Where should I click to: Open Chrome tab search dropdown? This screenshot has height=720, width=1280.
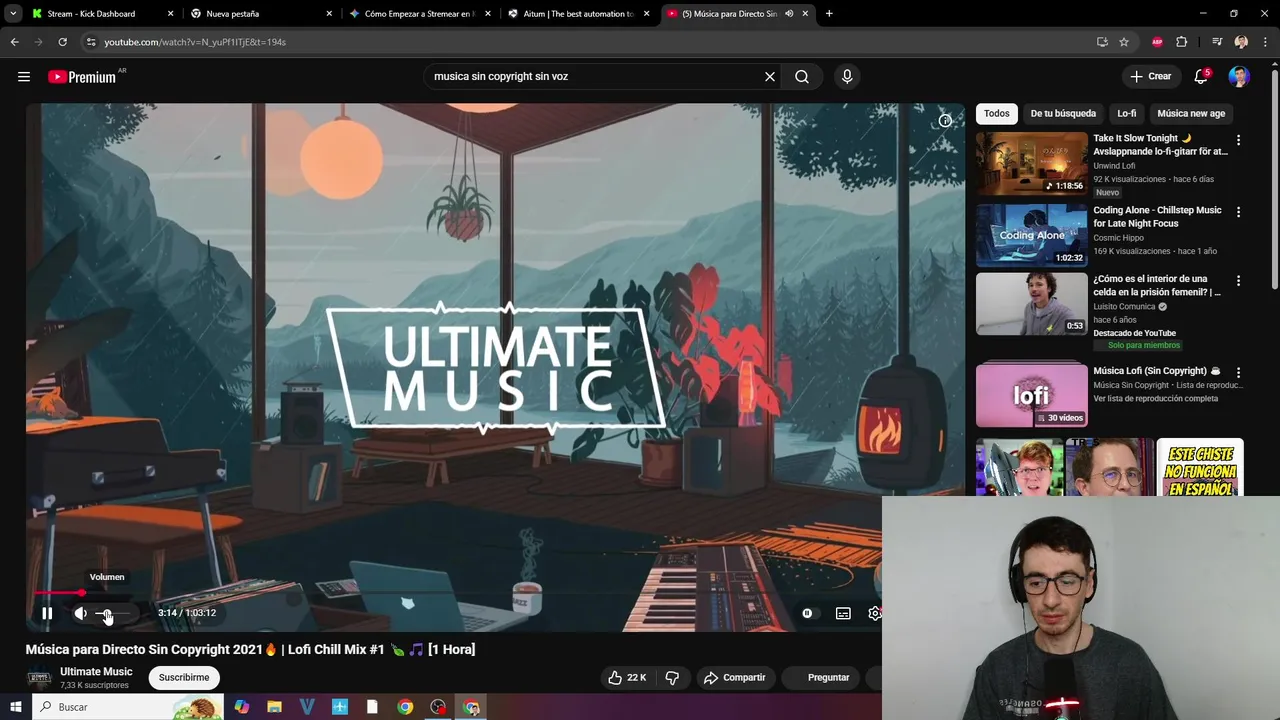(13, 14)
